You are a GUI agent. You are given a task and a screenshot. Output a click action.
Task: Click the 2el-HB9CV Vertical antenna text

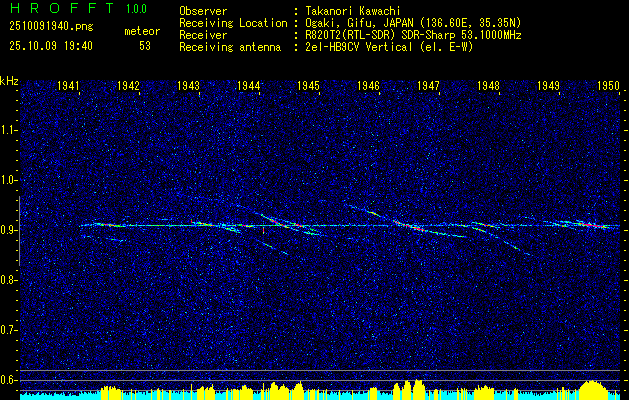(x=389, y=47)
